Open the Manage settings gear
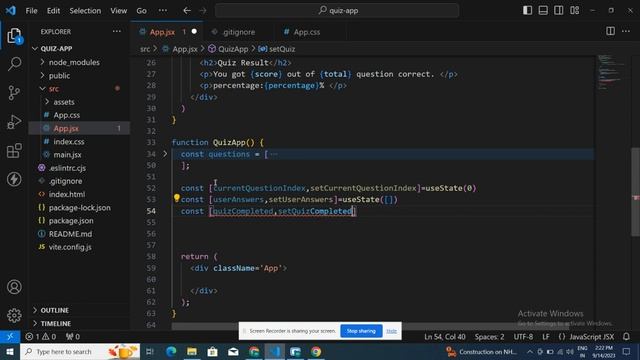The height and width of the screenshot is (360, 640). pos(14,315)
